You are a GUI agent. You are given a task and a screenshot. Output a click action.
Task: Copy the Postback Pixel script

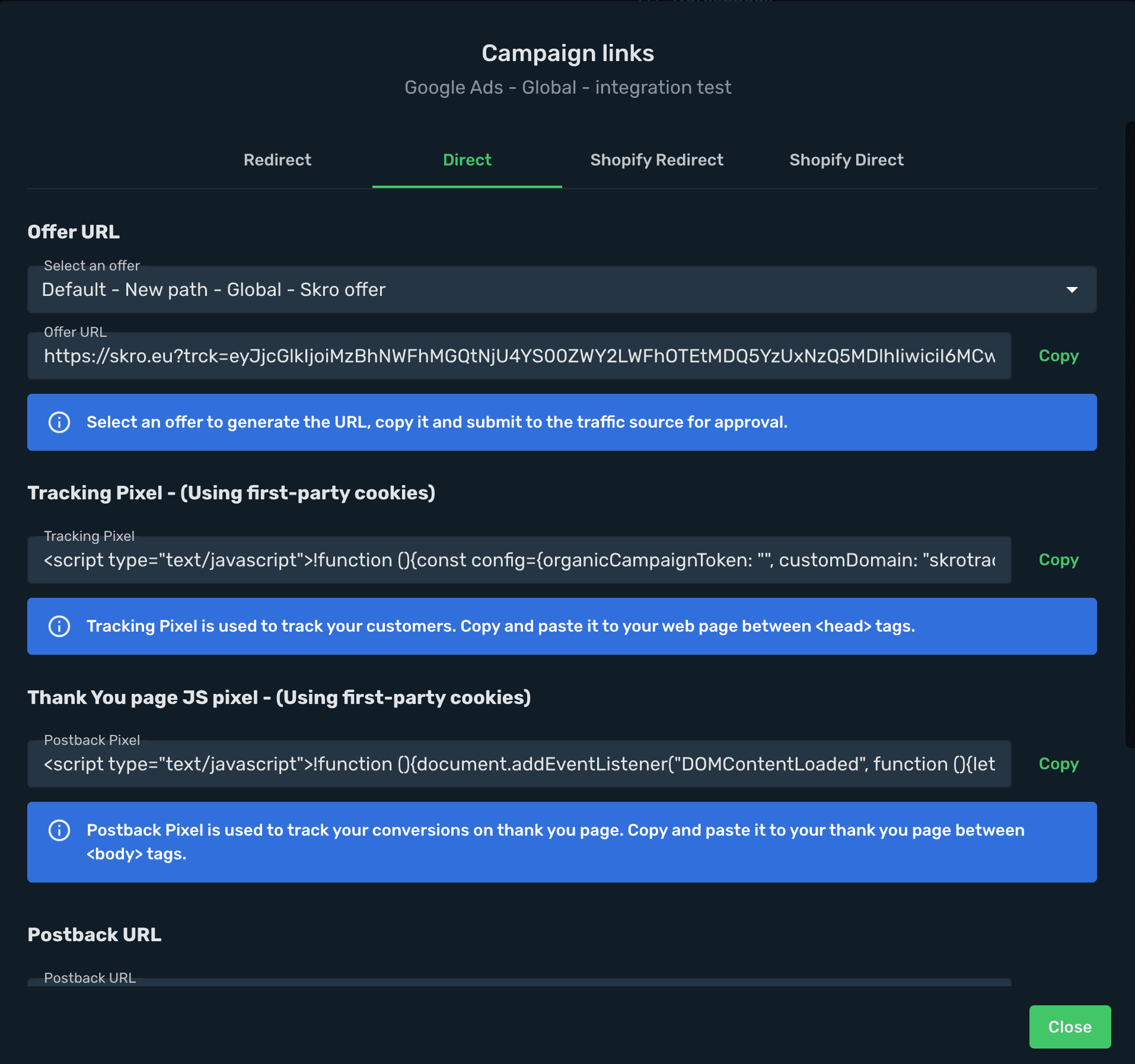(1059, 764)
